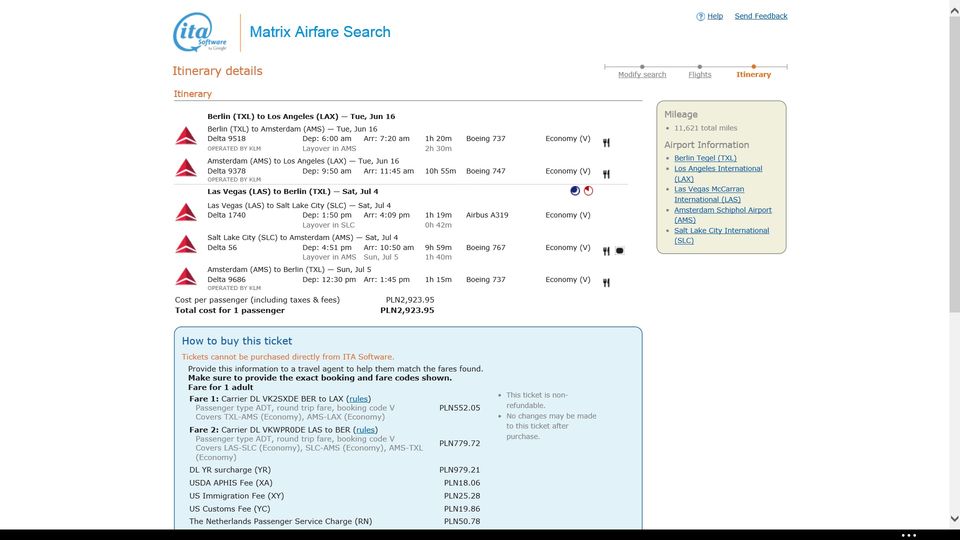Click the meal icon for Delta 9378

(606, 174)
